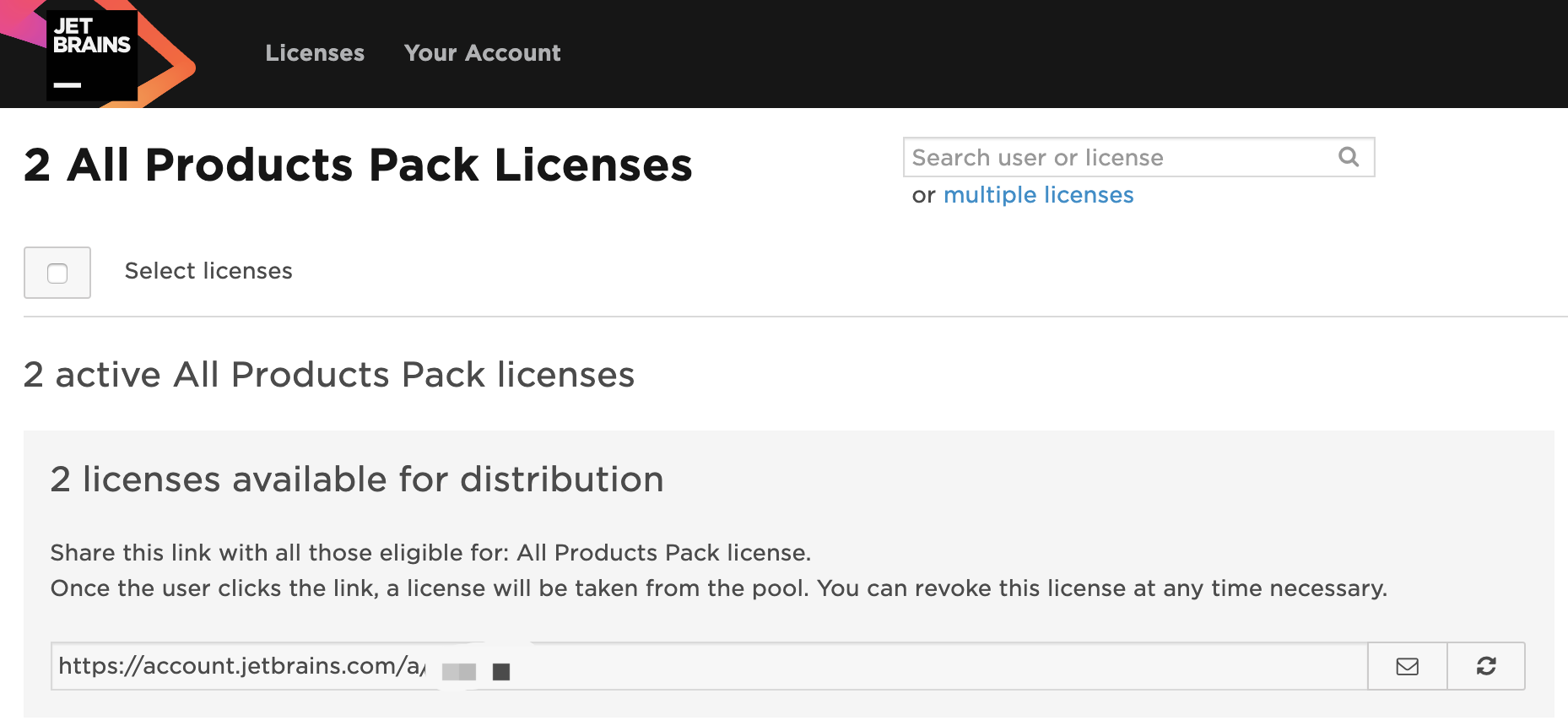This screenshot has height=726, width=1568.
Task: Tick the Select licenses checkbox
Action: [x=57, y=274]
